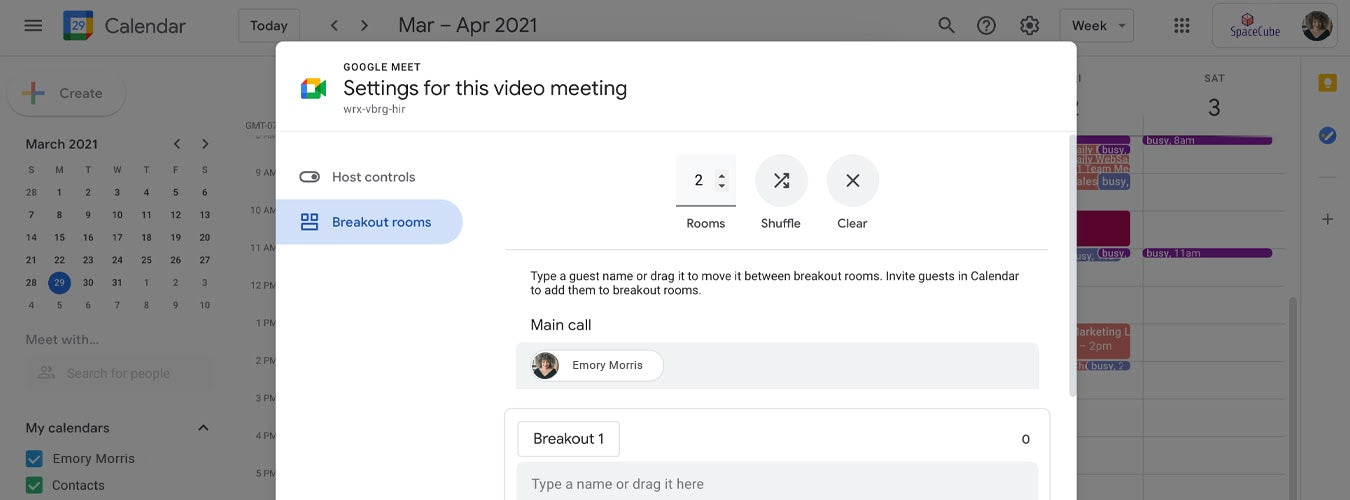Select the Host controls tab
The height and width of the screenshot is (500, 1350).
pyautogui.click(x=372, y=177)
